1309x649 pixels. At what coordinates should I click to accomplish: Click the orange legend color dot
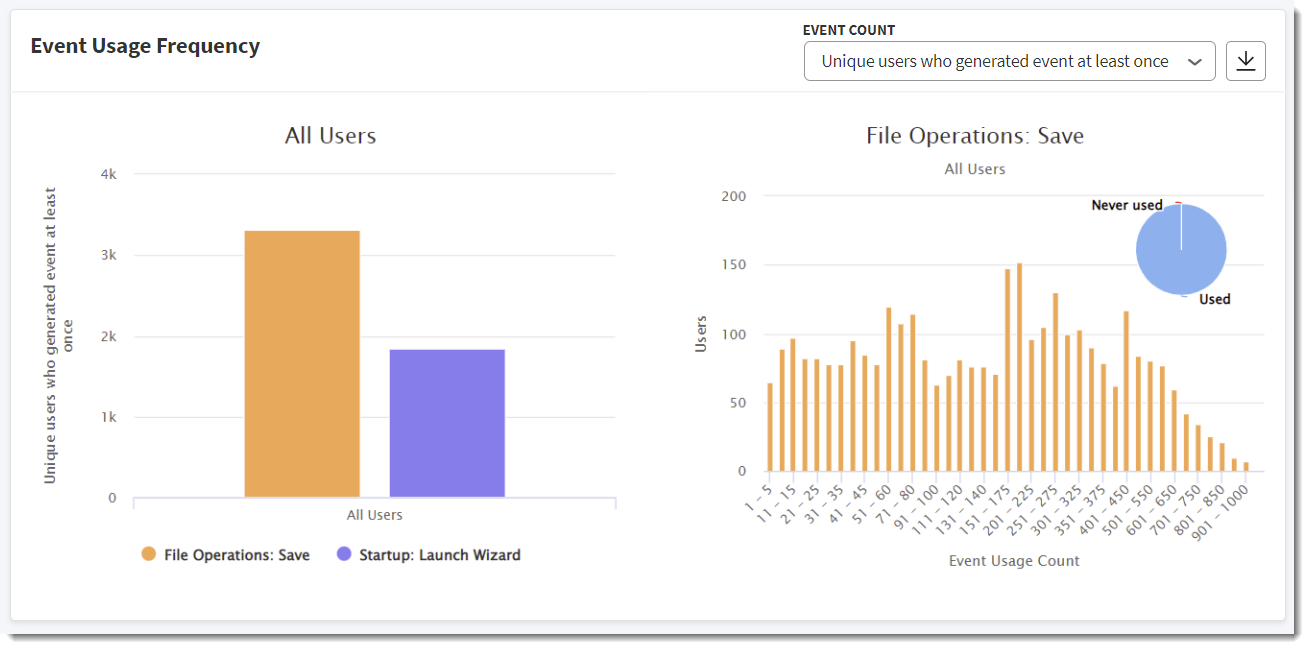pyautogui.click(x=148, y=554)
